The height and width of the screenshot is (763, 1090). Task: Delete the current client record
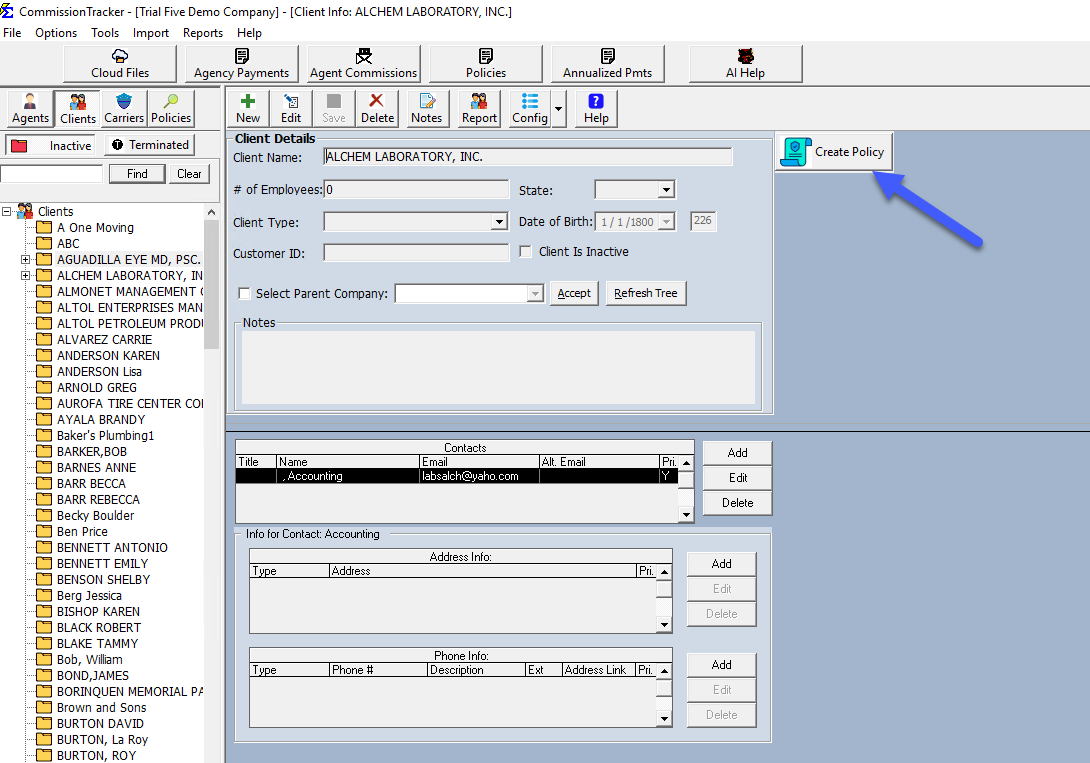(x=377, y=108)
